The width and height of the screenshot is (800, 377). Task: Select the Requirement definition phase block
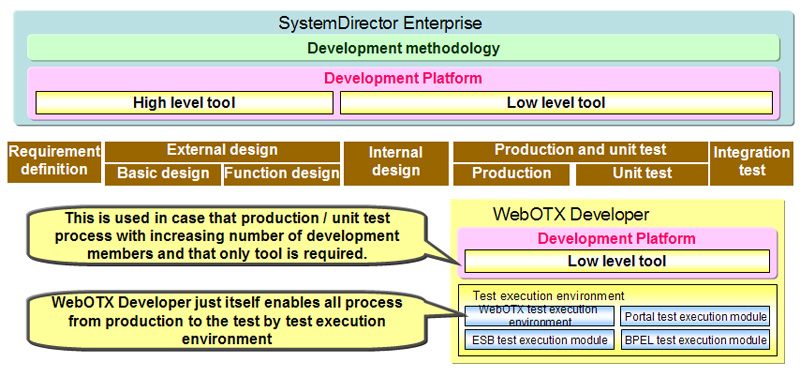click(54, 162)
